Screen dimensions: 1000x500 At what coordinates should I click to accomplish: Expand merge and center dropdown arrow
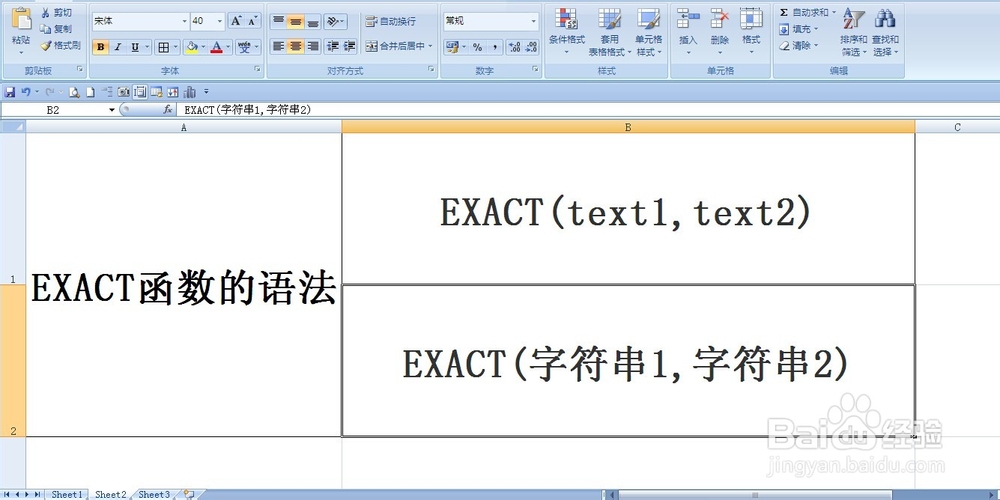click(x=430, y=46)
